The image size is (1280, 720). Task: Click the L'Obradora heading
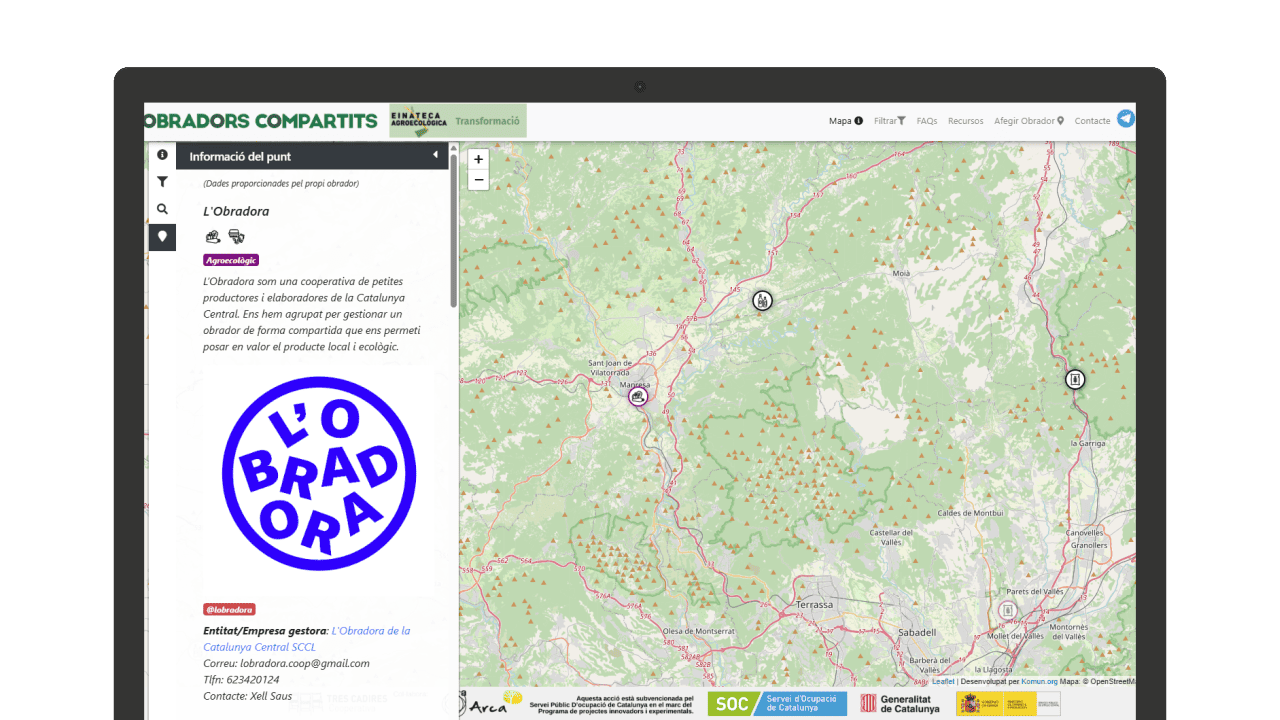(236, 211)
